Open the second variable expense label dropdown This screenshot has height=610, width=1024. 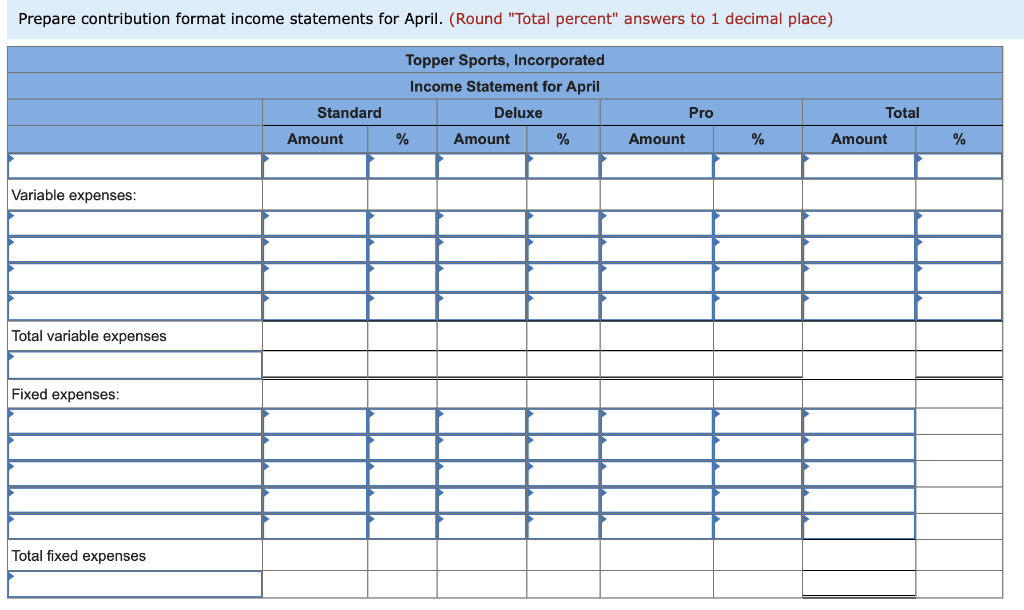(x=135, y=249)
